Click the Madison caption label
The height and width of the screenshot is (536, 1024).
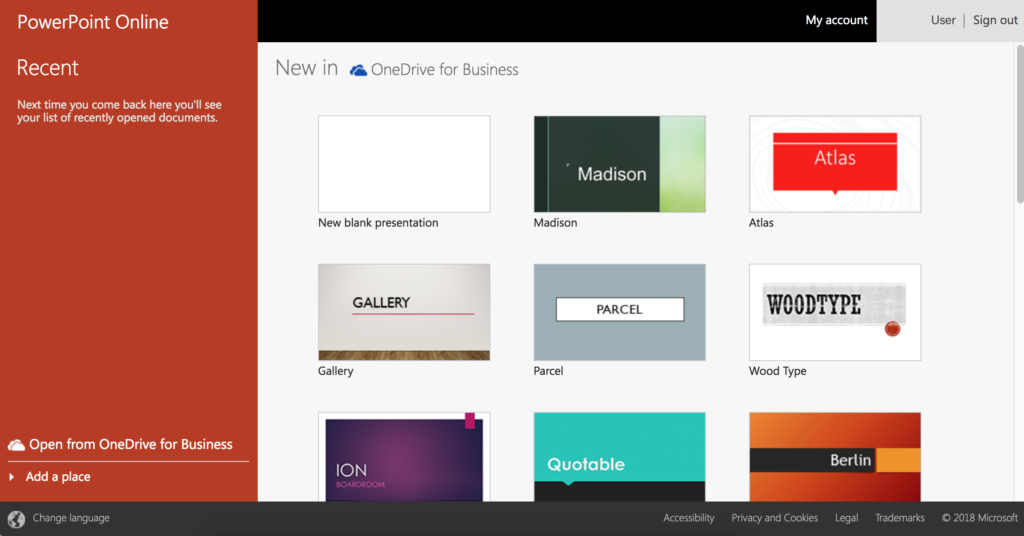[x=555, y=223]
